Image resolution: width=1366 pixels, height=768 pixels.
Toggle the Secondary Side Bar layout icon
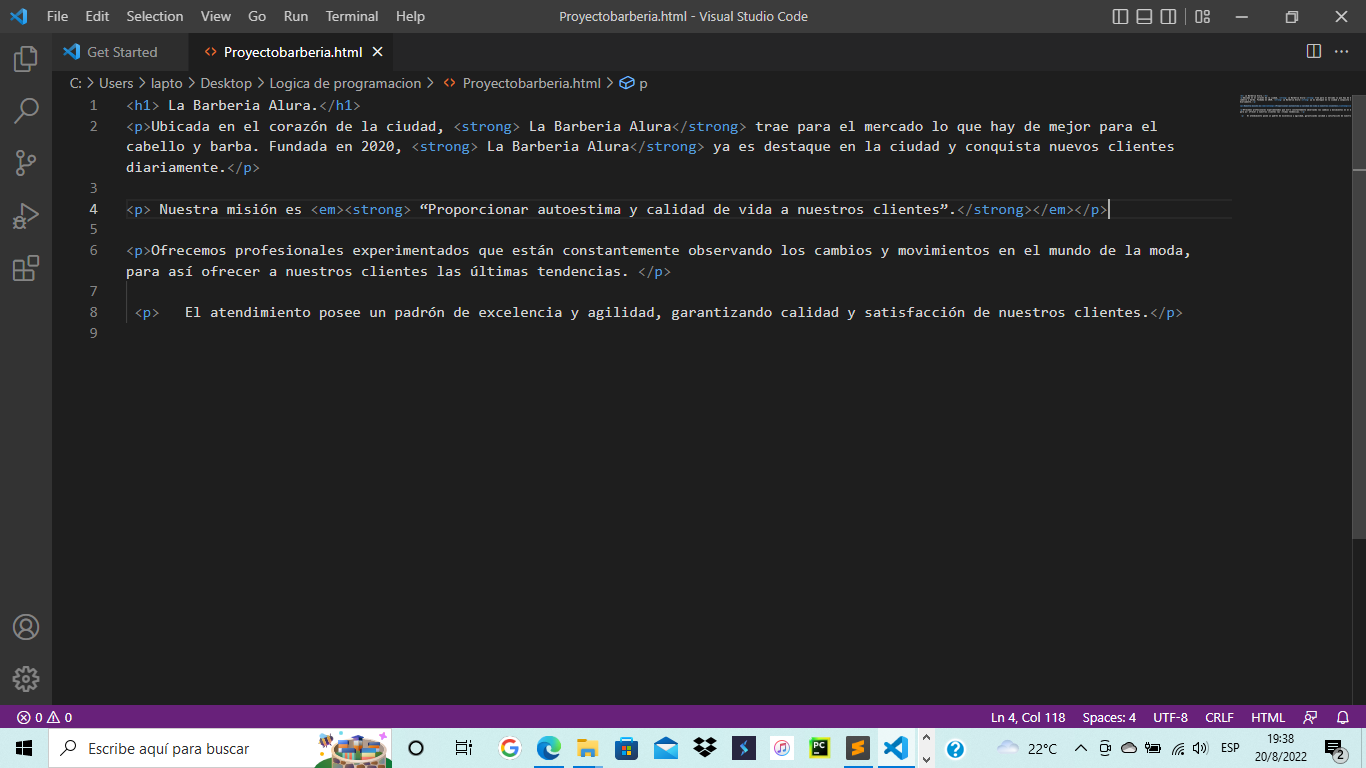pyautogui.click(x=1169, y=16)
